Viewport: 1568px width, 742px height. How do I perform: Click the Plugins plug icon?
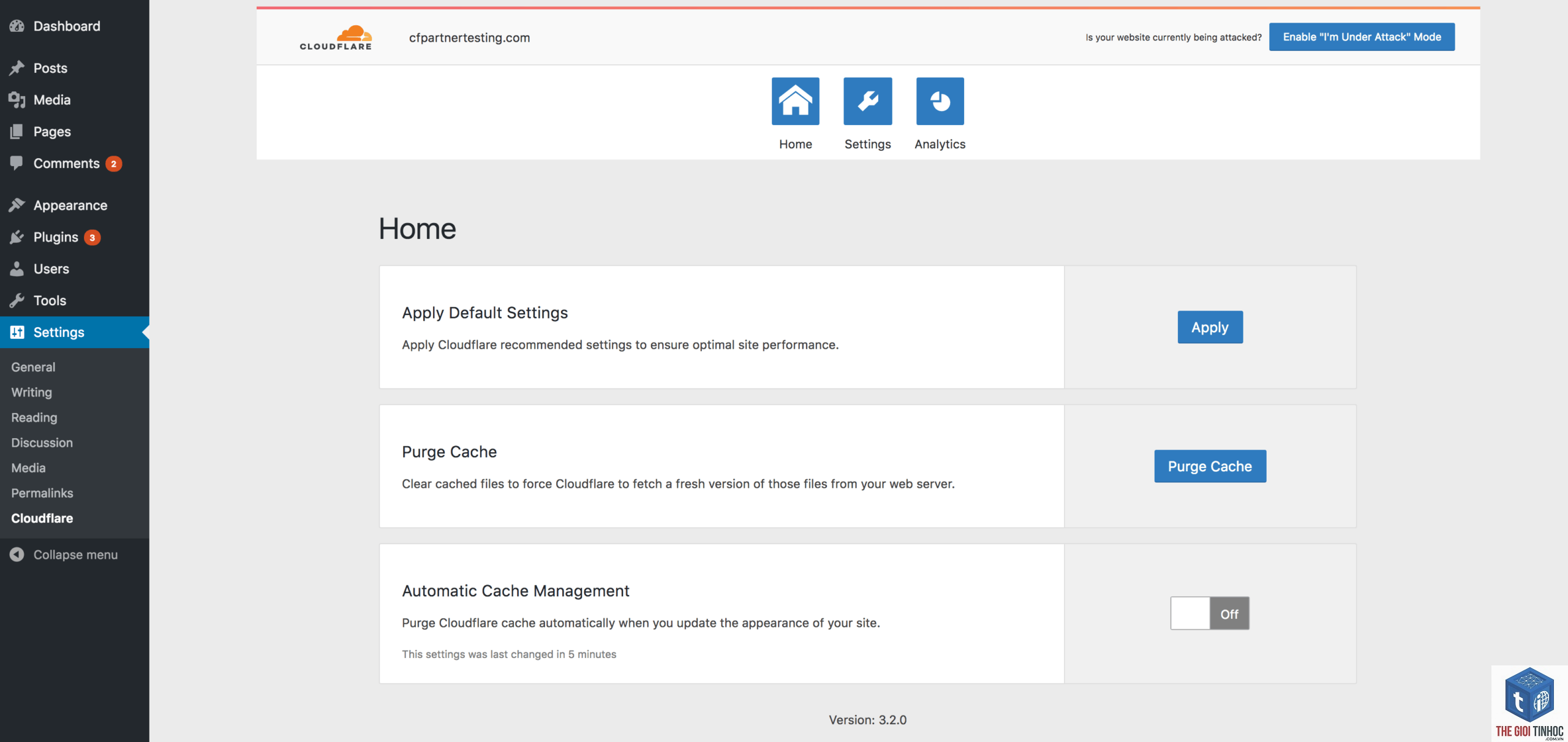[17, 237]
